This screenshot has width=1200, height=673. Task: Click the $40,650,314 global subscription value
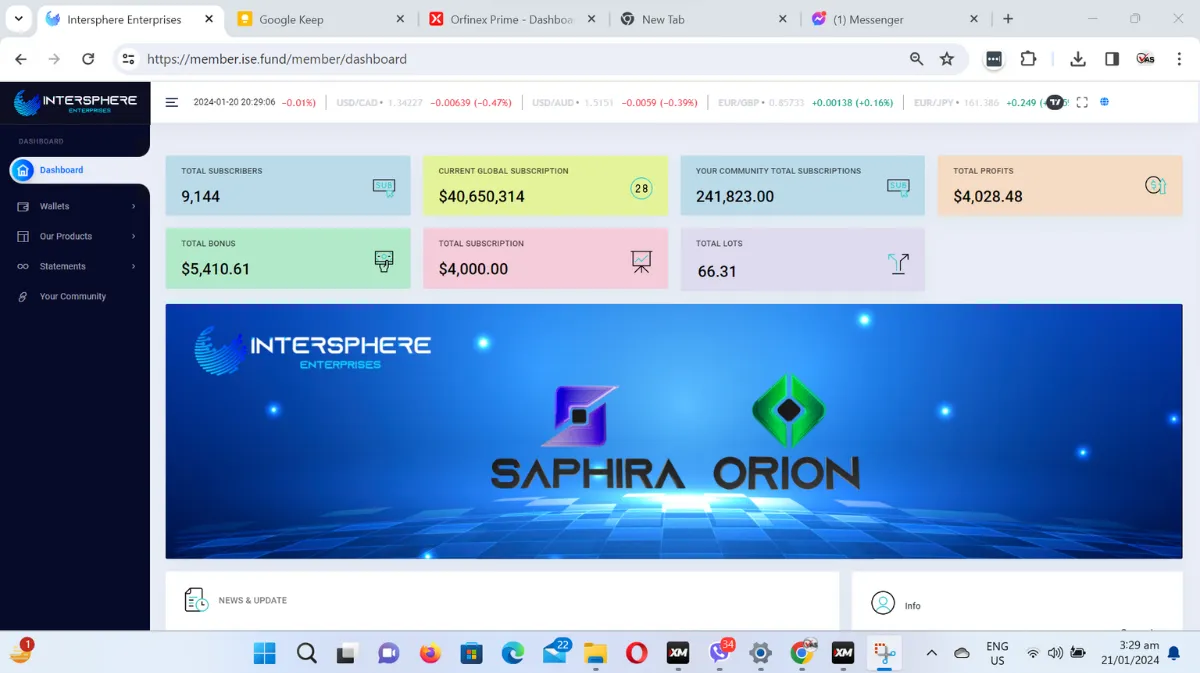click(481, 197)
